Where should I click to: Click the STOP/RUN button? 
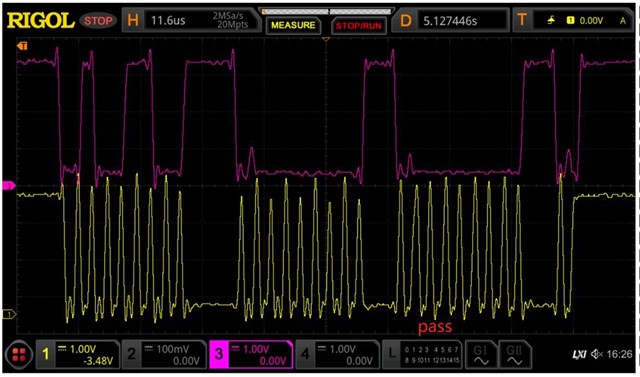pyautogui.click(x=358, y=25)
